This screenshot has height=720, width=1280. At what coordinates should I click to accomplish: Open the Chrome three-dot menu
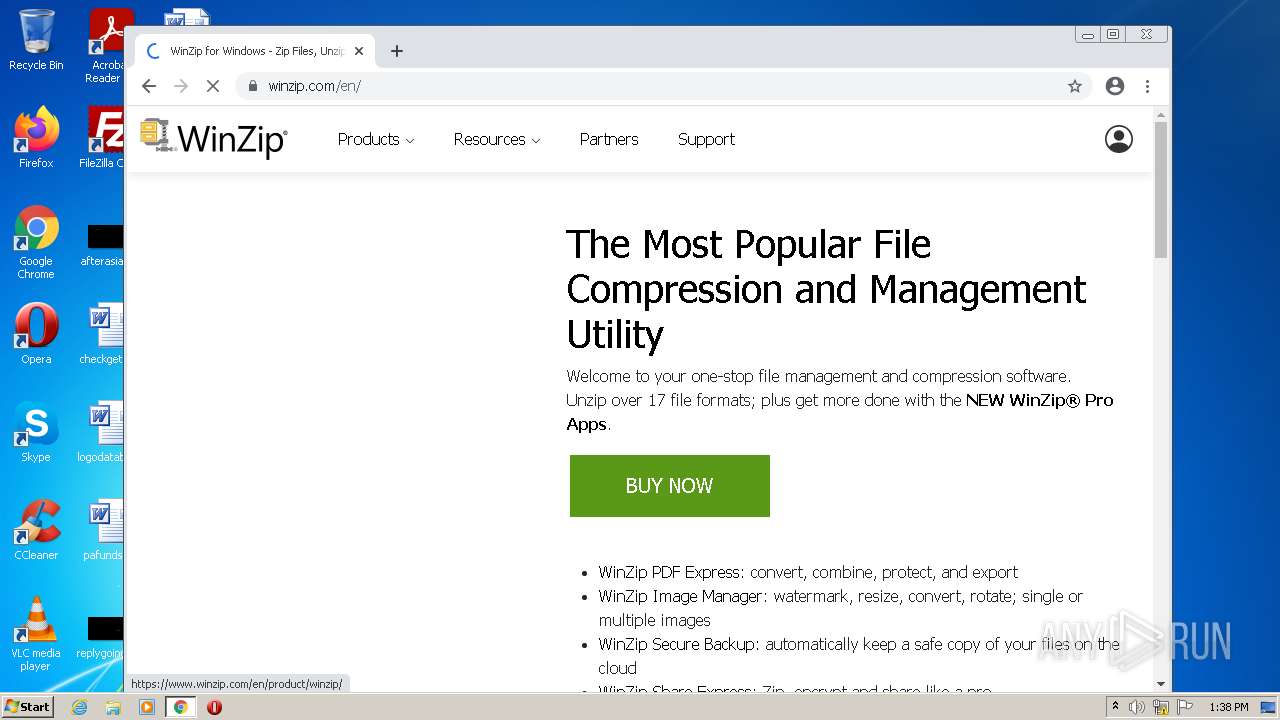tap(1148, 86)
